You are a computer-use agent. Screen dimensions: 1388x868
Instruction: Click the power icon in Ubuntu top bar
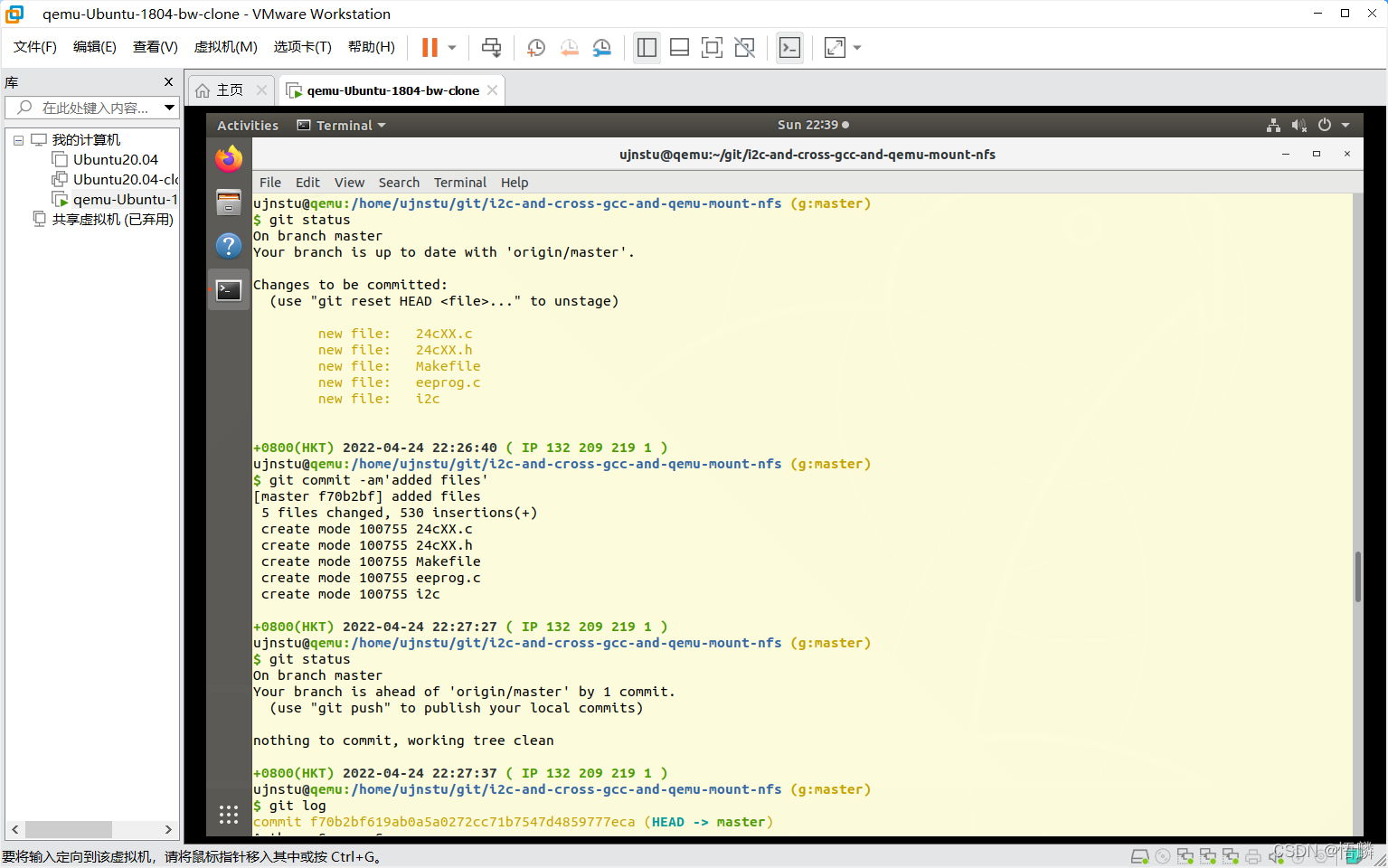point(1325,125)
